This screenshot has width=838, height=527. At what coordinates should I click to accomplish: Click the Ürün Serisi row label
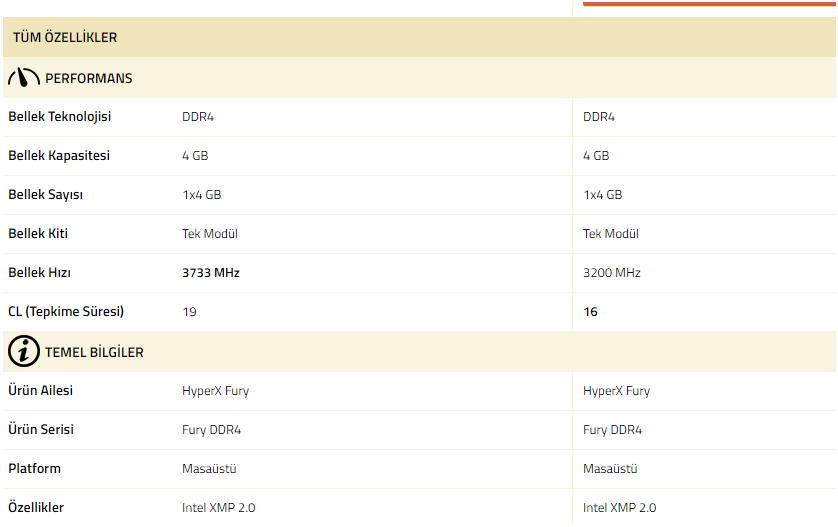41,429
